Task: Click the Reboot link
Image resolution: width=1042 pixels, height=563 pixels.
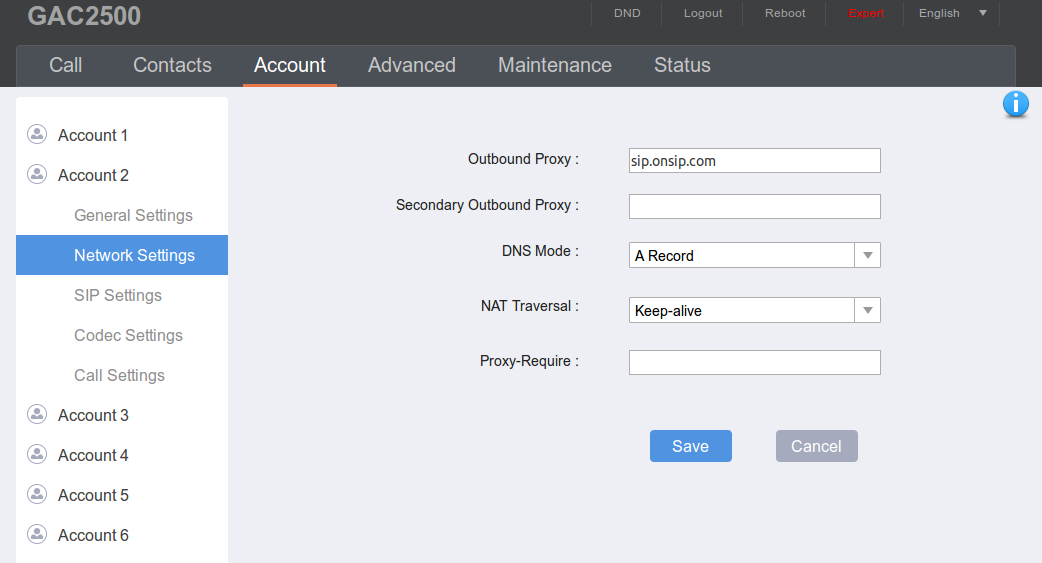Action: [785, 14]
